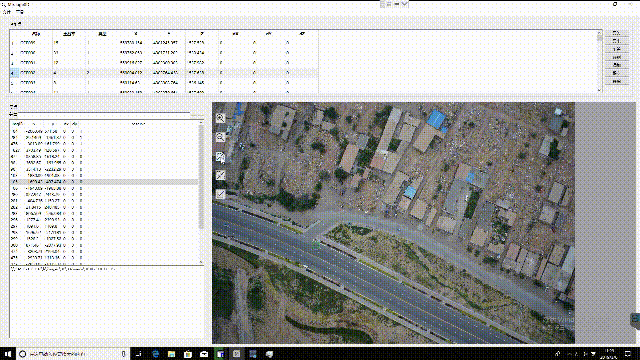Click the check-mark confirm icon in the image toolbar
Image resolution: width=640 pixels, height=360 pixels.
point(220,194)
